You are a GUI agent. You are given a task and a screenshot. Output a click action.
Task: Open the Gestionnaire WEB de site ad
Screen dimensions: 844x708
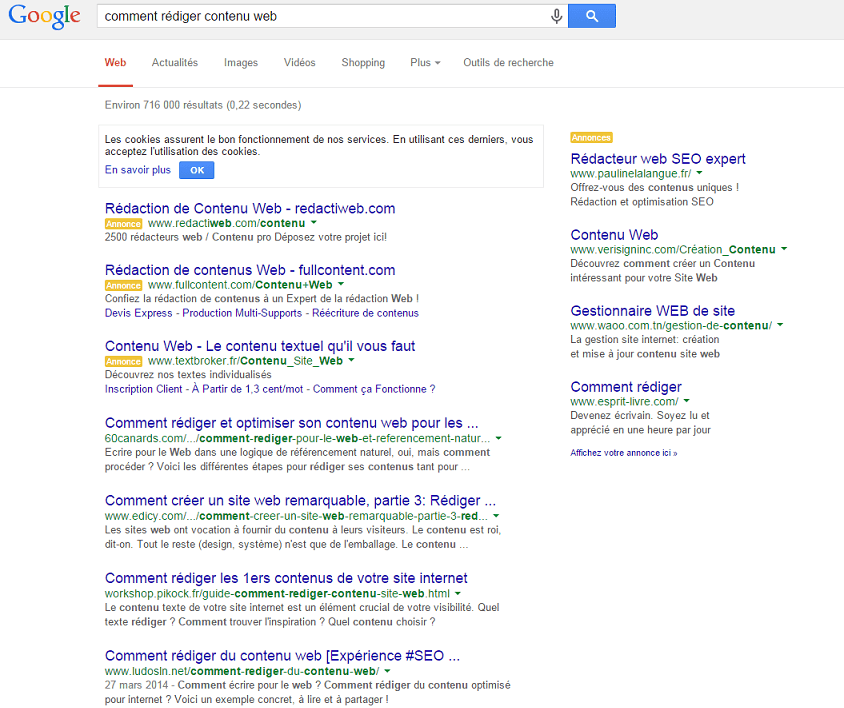pyautogui.click(x=652, y=311)
